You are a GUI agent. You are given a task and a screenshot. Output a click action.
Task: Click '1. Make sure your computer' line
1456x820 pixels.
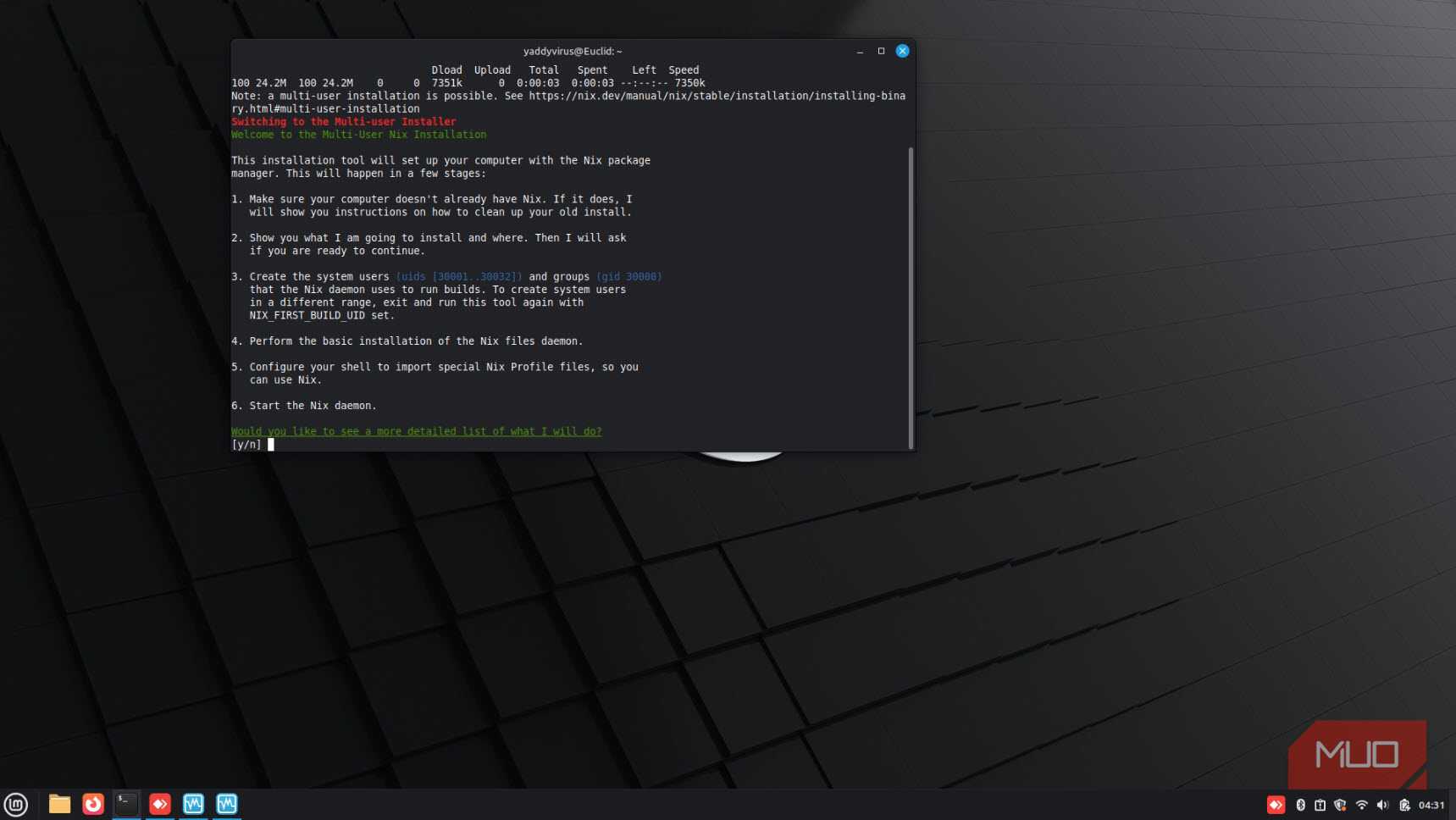[x=432, y=199]
